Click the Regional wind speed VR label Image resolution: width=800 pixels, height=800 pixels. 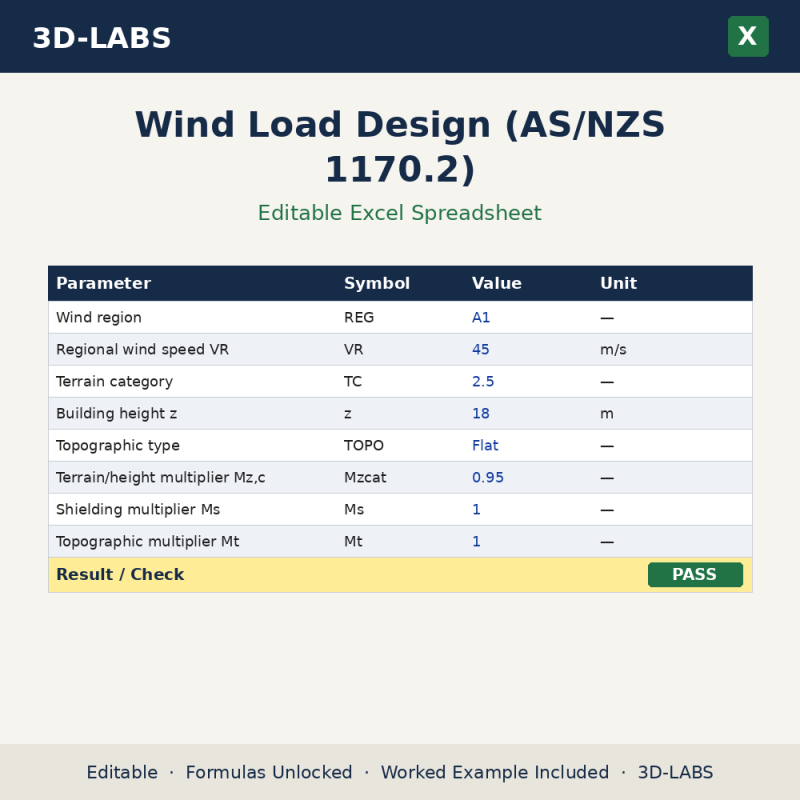pyautogui.click(x=142, y=349)
